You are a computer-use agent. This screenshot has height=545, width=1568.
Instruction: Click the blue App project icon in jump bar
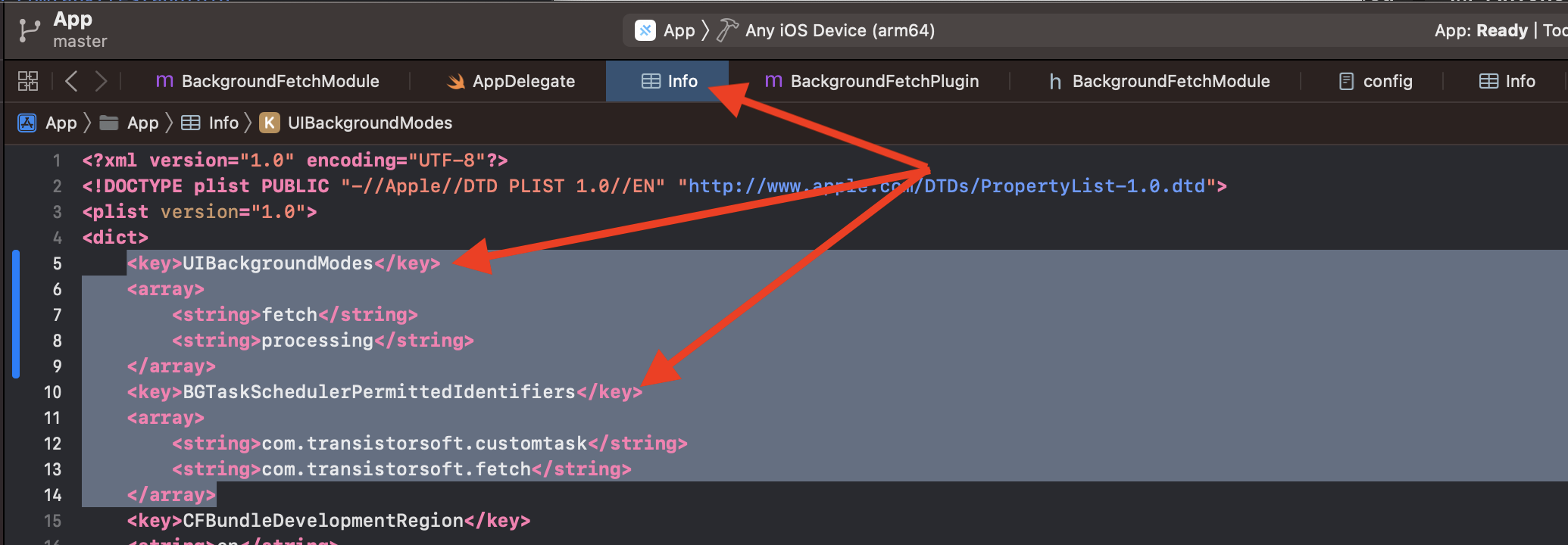click(x=27, y=122)
